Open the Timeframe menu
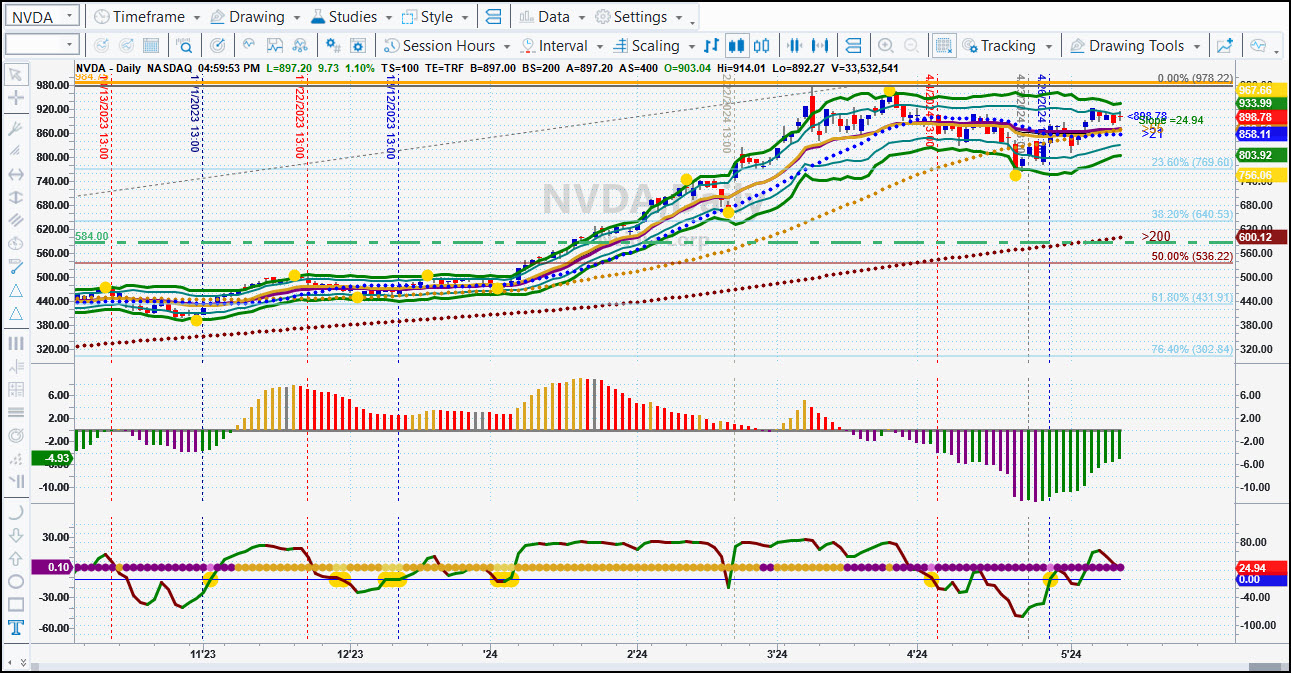 (146, 16)
